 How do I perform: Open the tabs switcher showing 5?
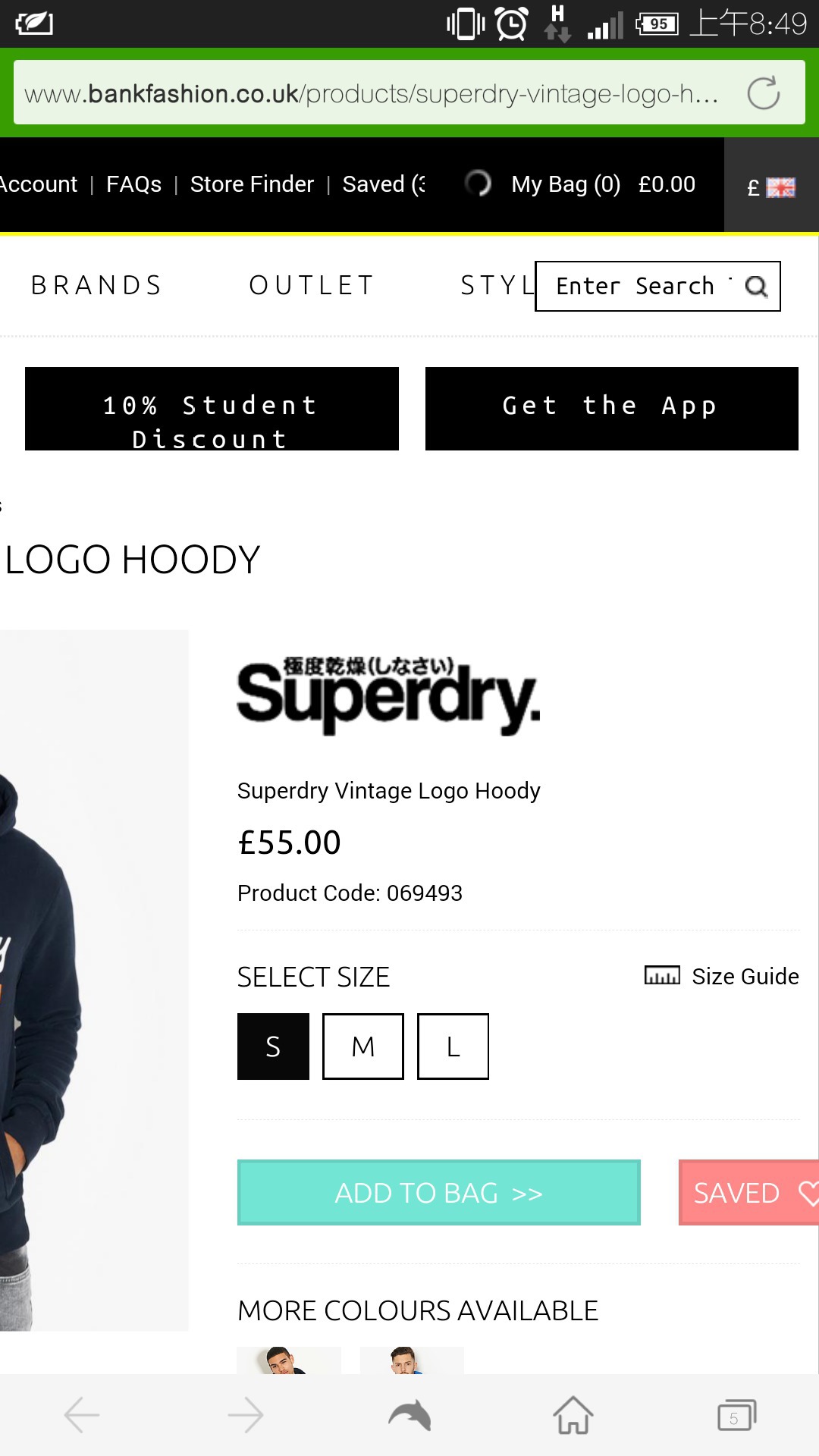(736, 1415)
